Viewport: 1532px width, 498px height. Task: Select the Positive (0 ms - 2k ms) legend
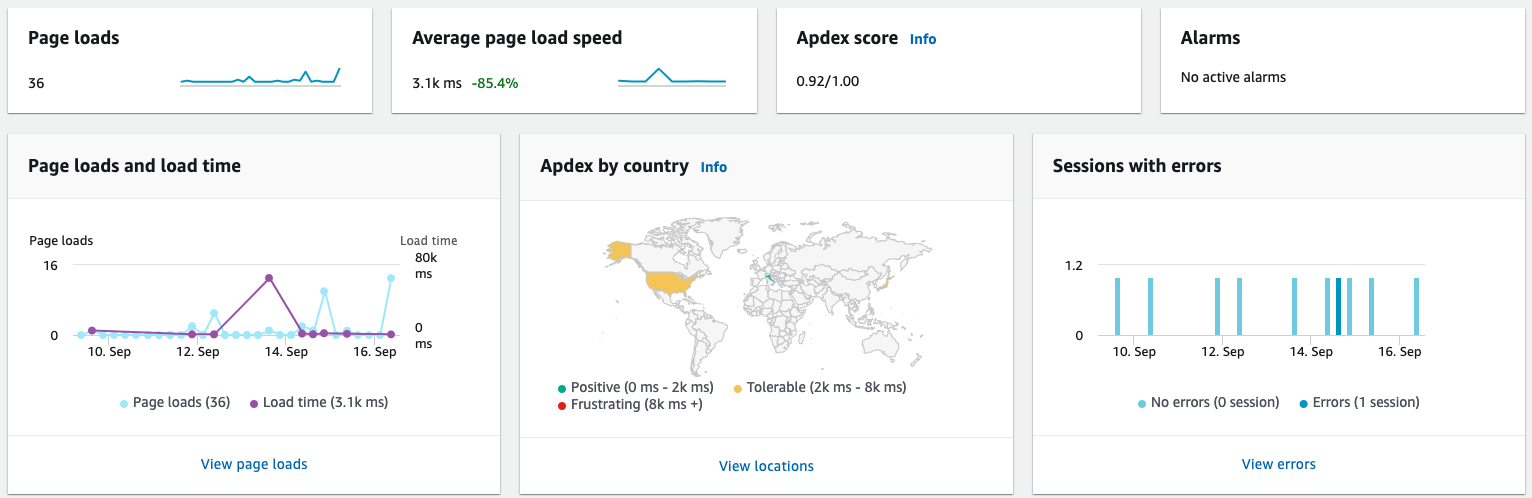636,387
